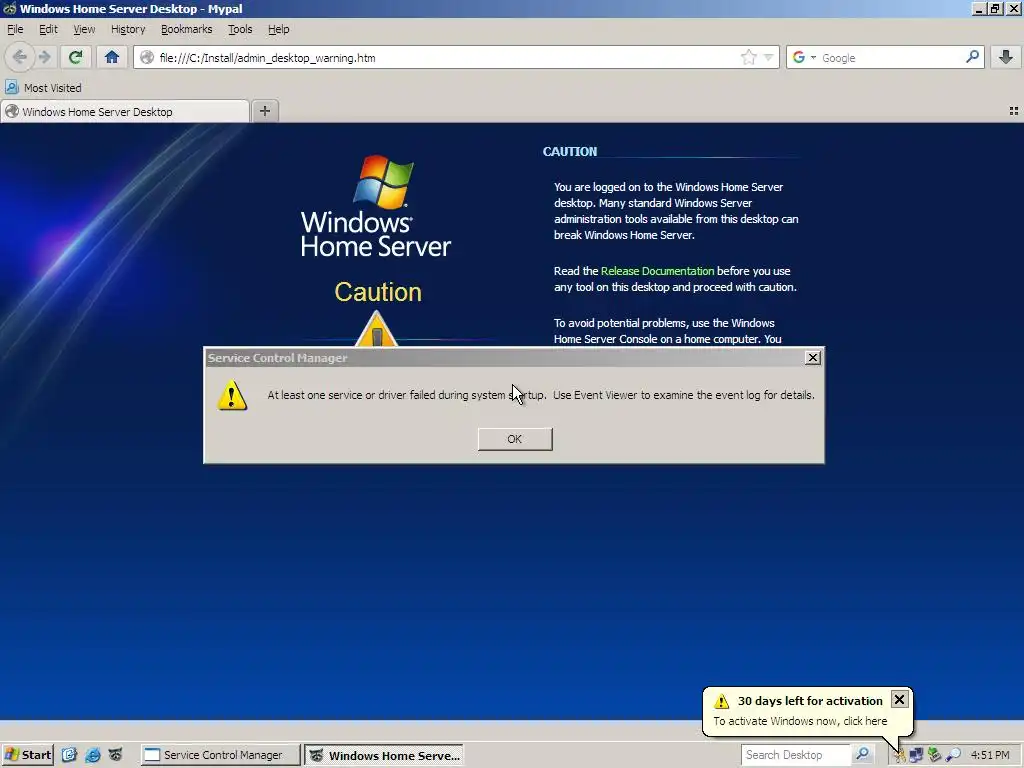Click the green Home Server tray icon
This screenshot has width=1024, height=768.
click(935, 756)
